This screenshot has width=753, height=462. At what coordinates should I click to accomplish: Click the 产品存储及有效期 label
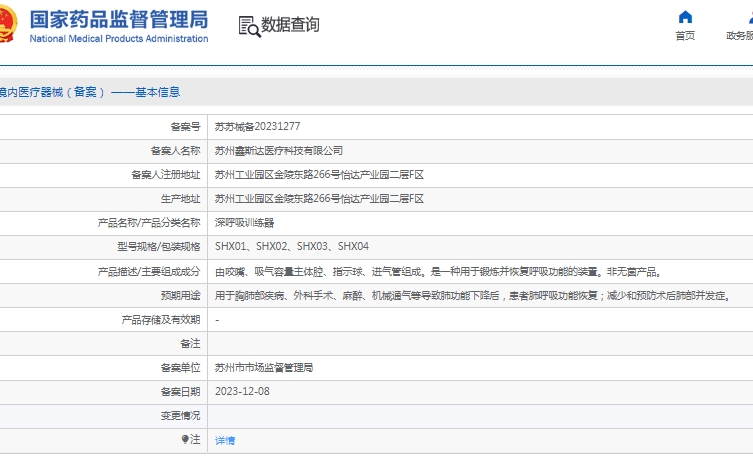pyautogui.click(x=161, y=320)
